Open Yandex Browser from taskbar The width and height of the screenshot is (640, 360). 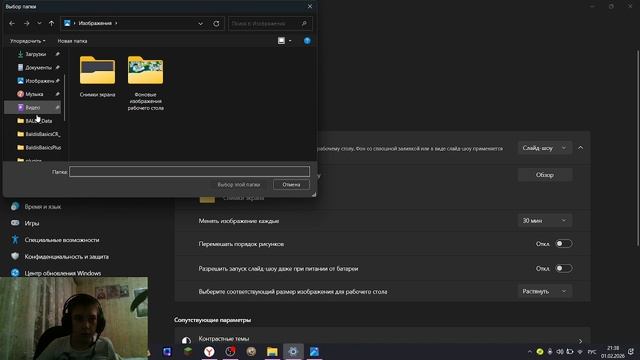(x=209, y=351)
